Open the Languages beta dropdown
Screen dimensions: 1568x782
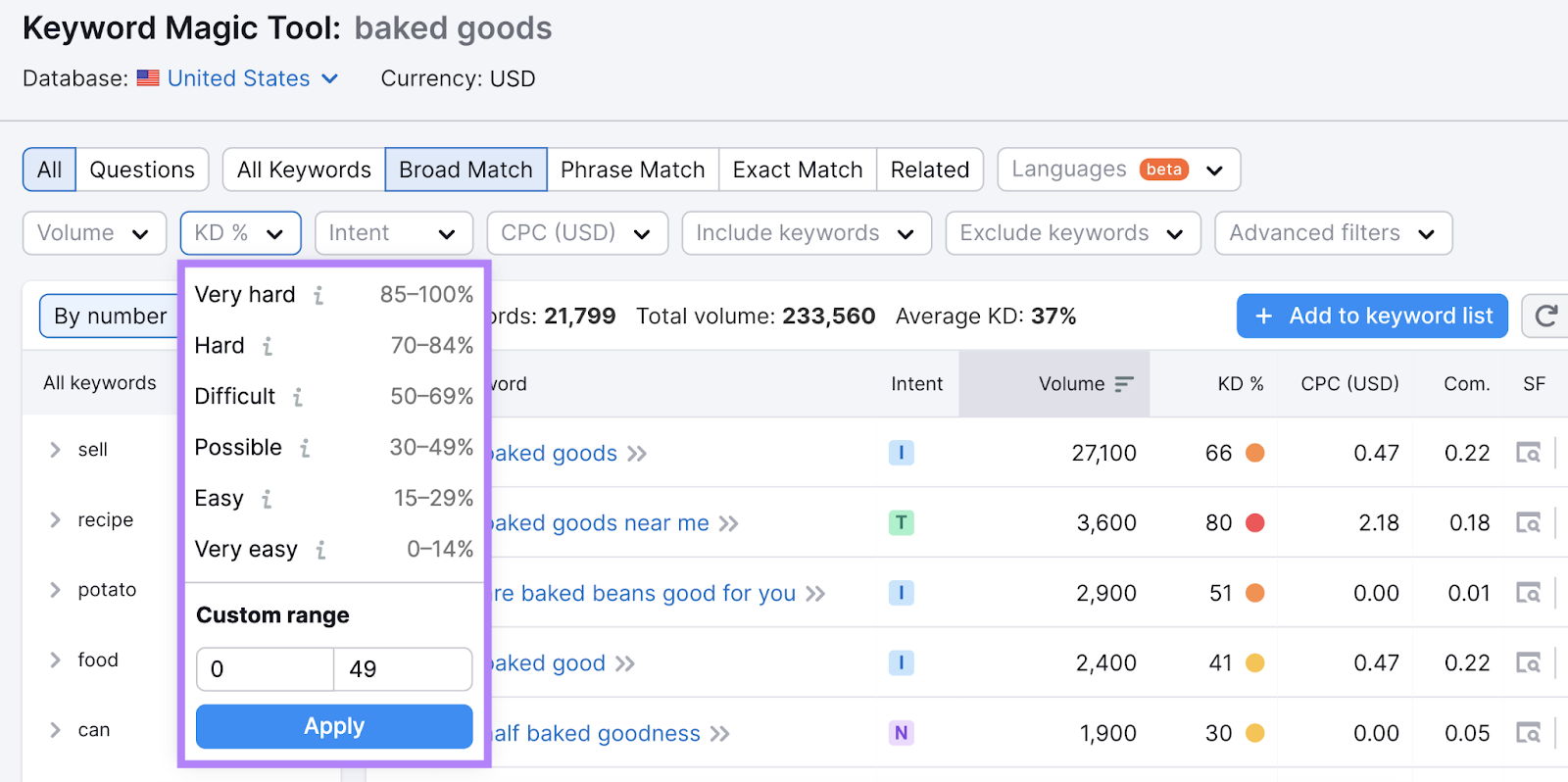point(1119,170)
